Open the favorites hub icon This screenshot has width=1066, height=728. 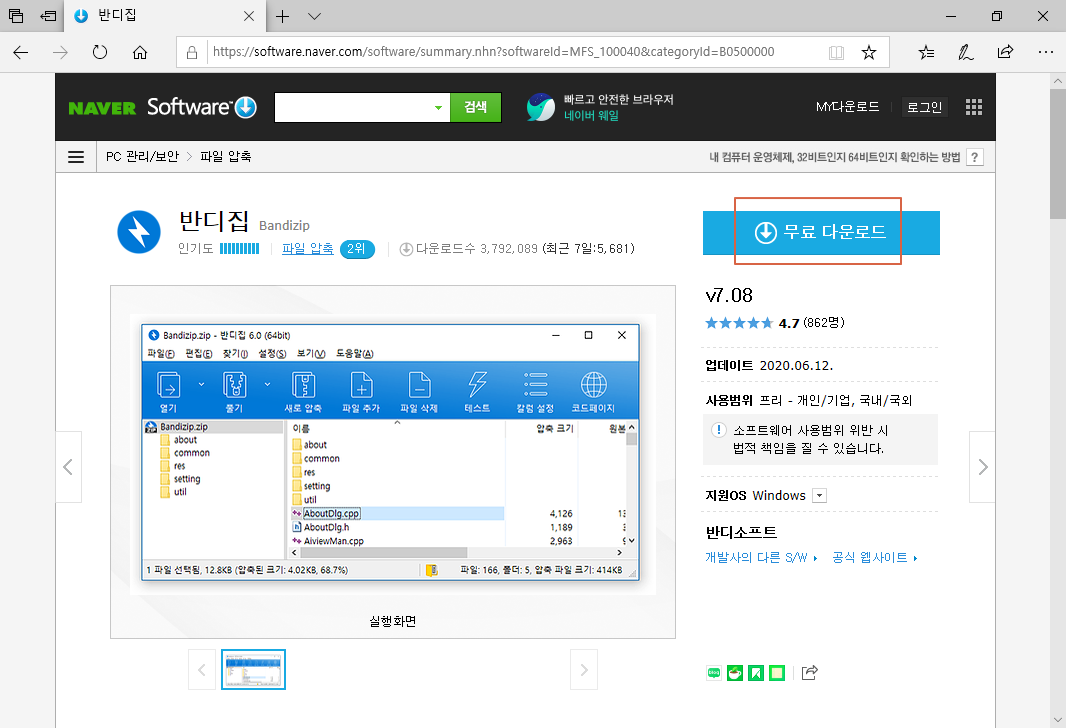click(926, 52)
